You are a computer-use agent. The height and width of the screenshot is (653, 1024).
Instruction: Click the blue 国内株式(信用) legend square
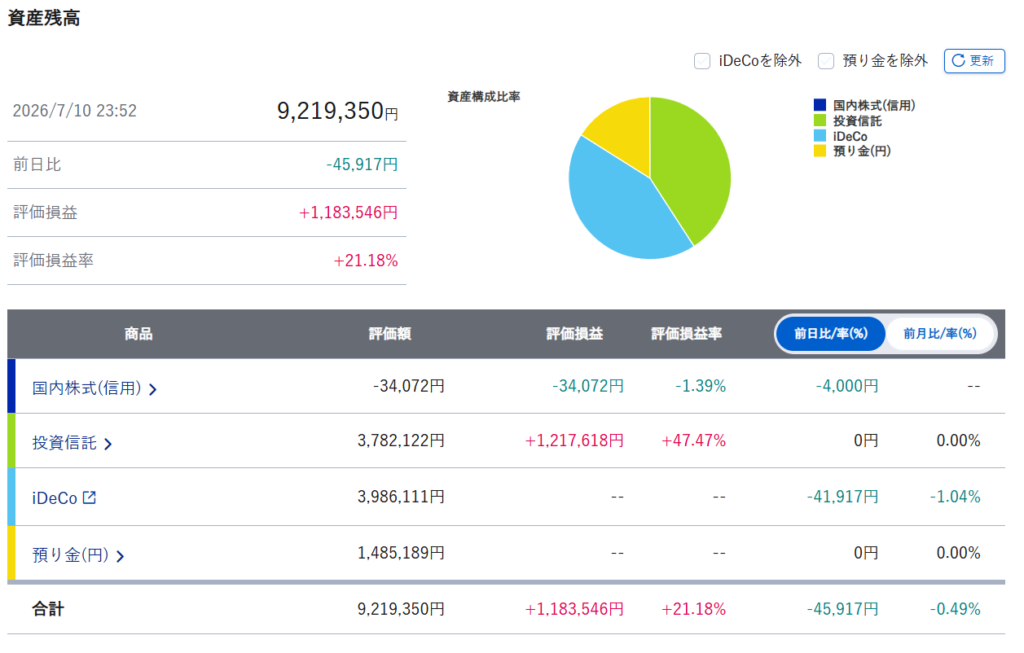[820, 105]
